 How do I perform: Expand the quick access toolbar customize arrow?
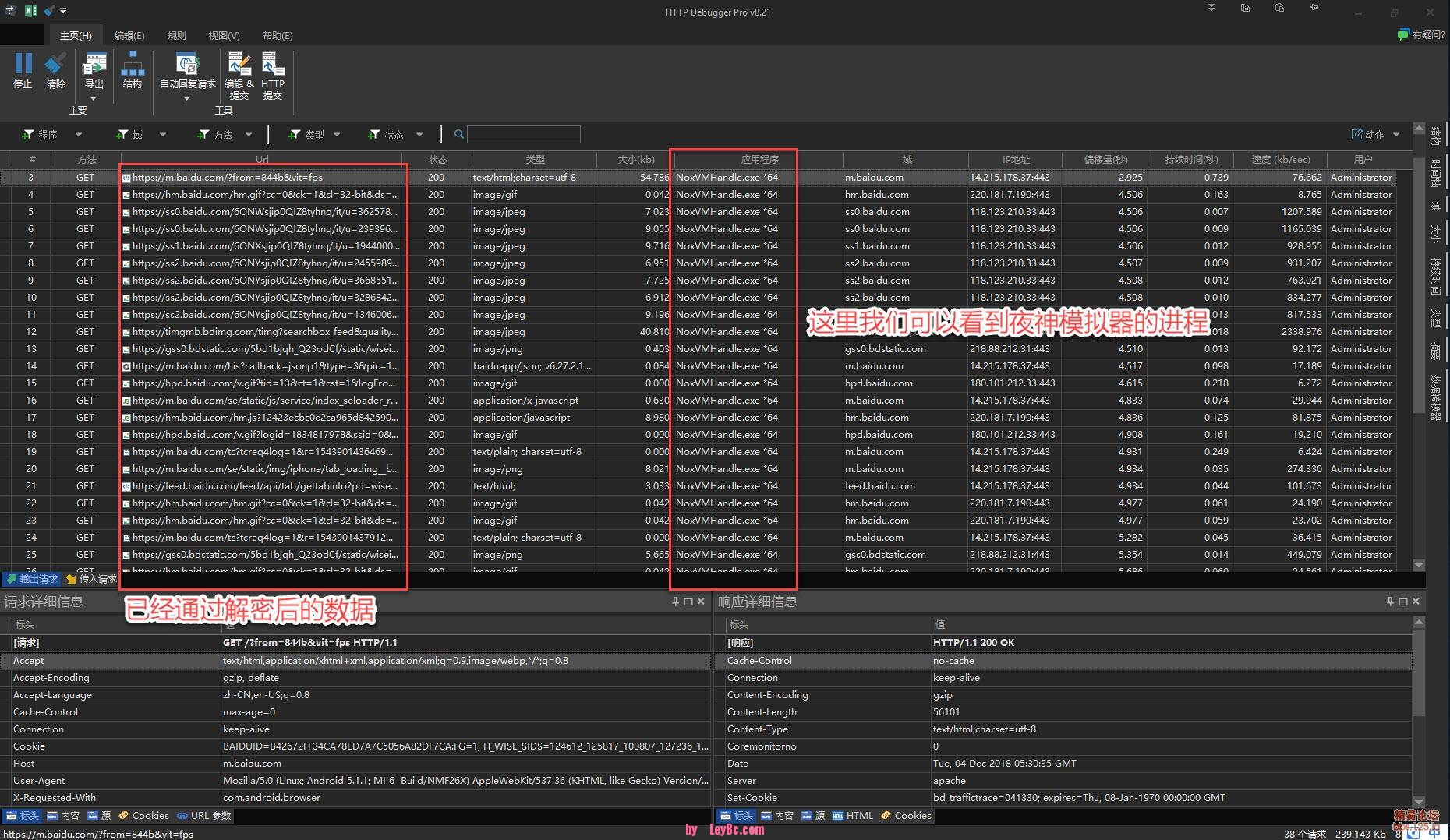pyautogui.click(x=63, y=11)
